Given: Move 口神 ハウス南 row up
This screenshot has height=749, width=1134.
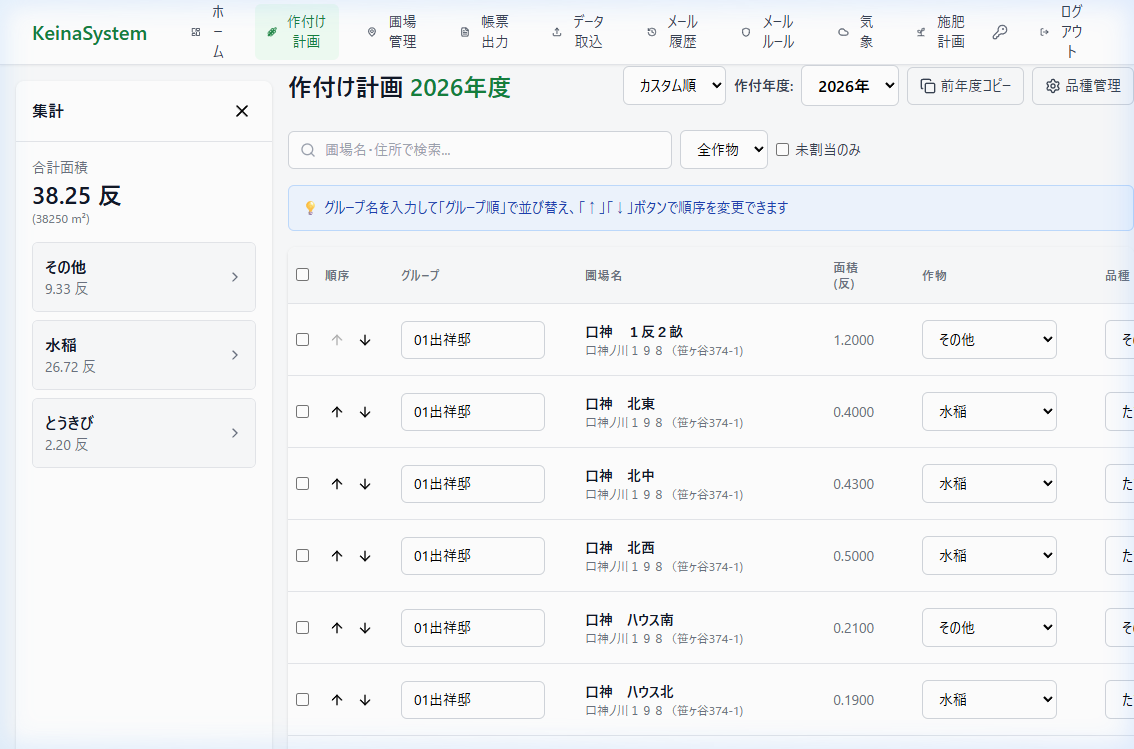Looking at the screenshot, I should point(337,628).
